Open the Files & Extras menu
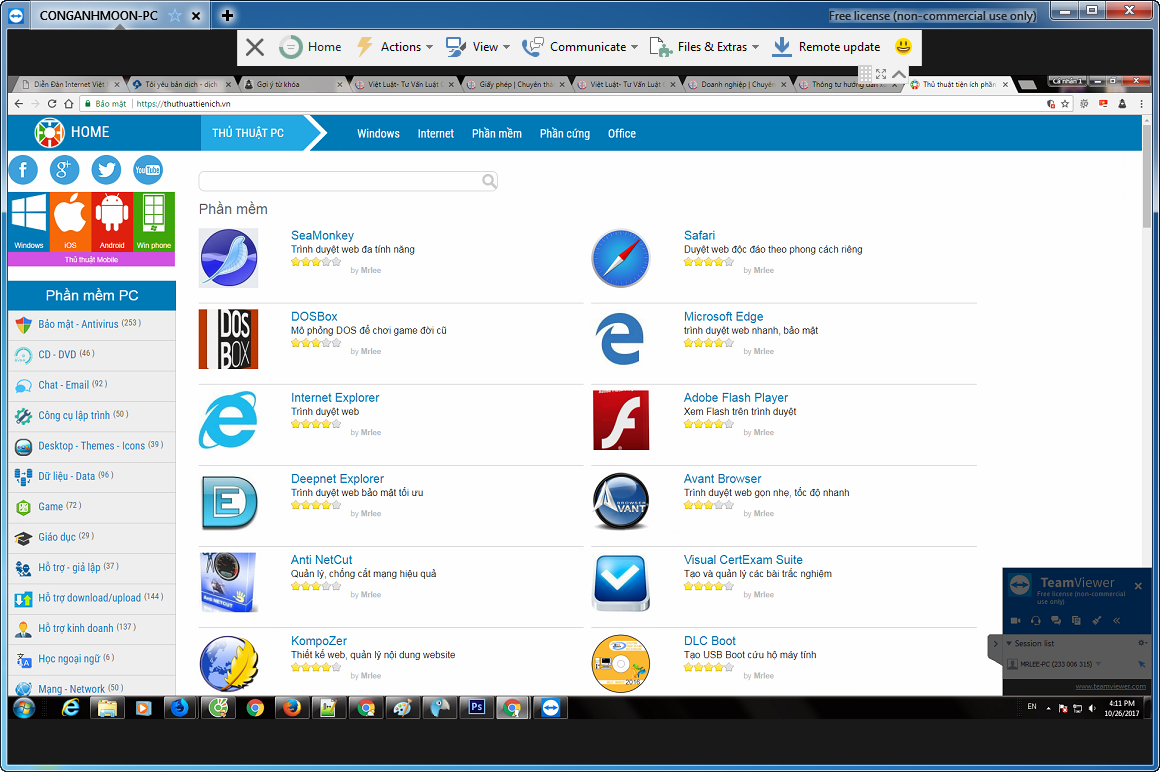The image size is (1160, 772). [704, 47]
